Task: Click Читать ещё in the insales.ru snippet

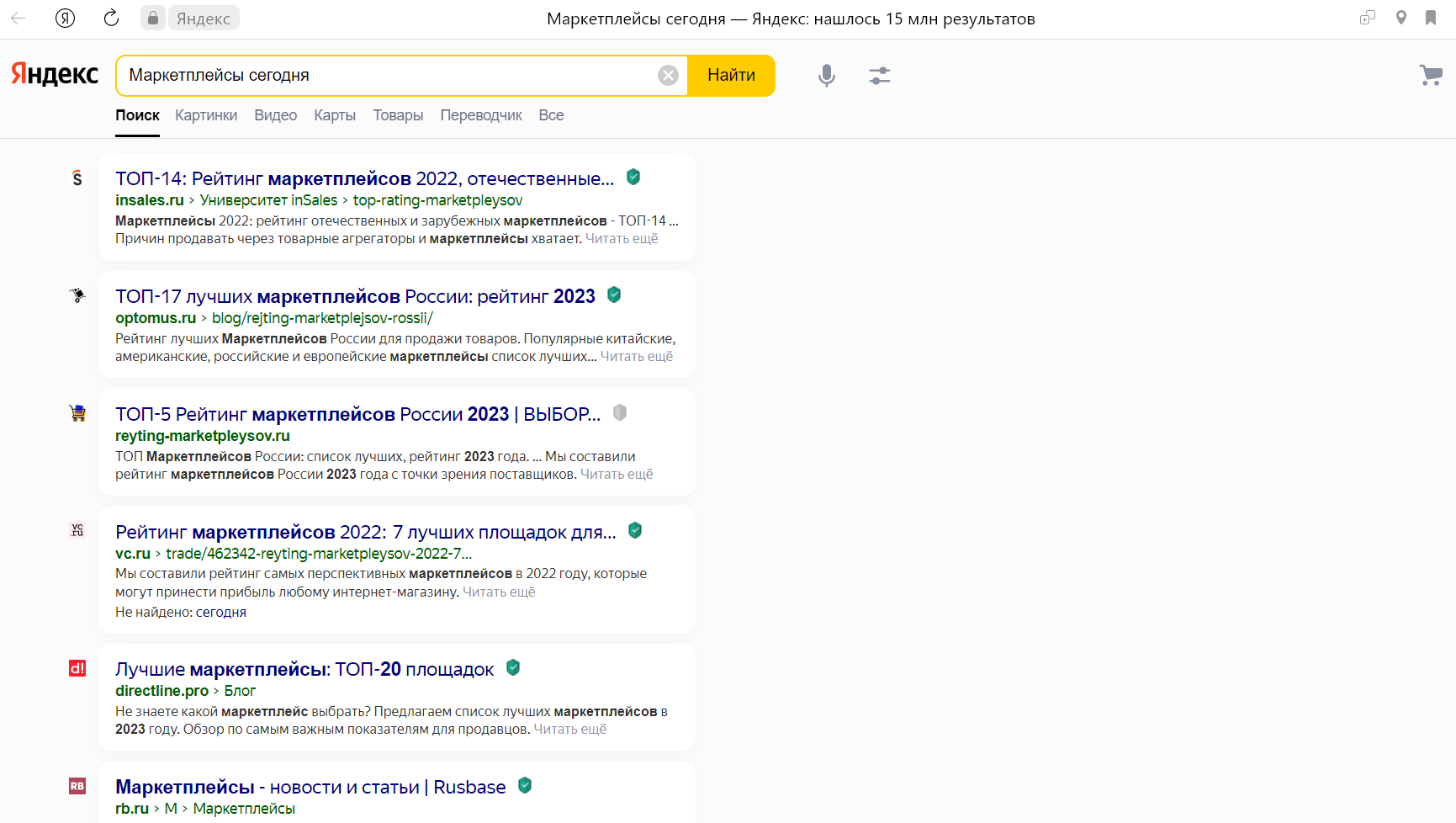Action: point(622,239)
